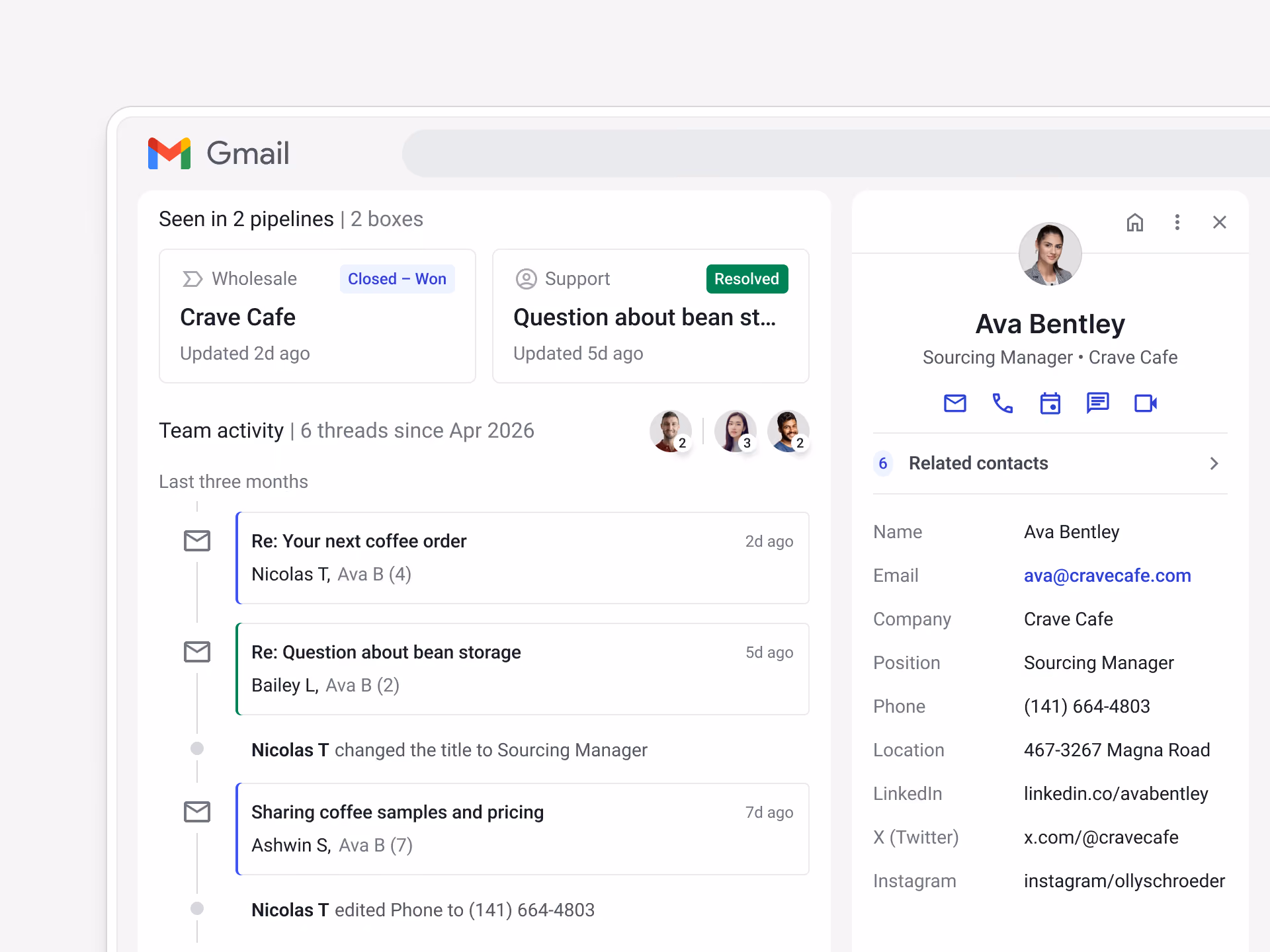Select the first team avatar with badge 2
The height and width of the screenshot is (952, 1270).
(671, 431)
